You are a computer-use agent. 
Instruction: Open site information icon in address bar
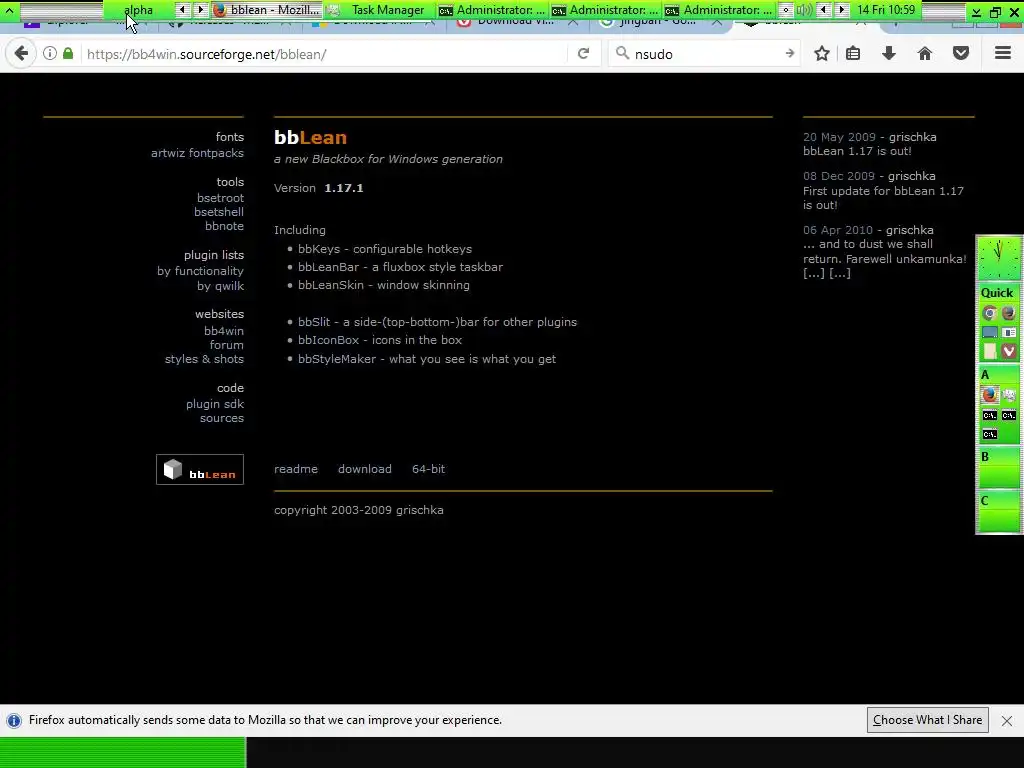50,54
